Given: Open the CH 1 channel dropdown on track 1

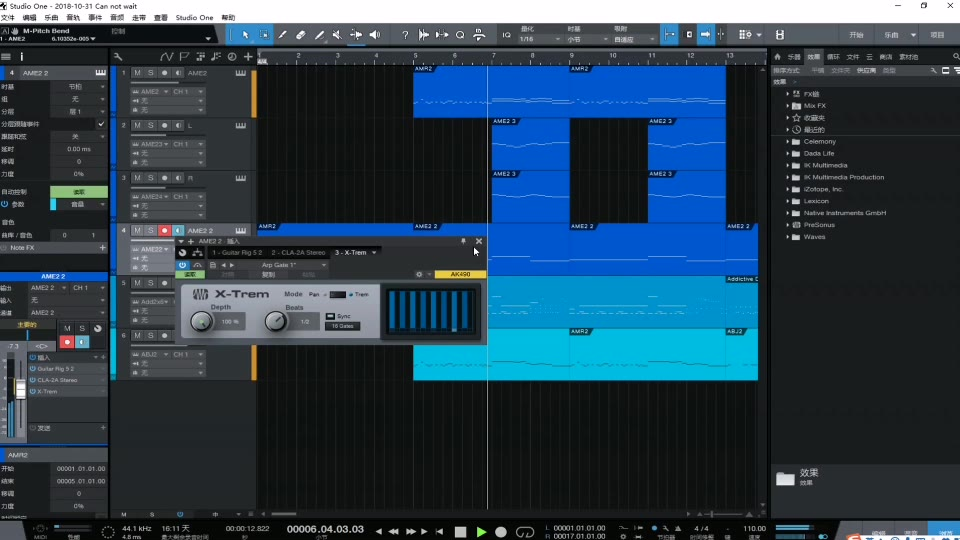Looking at the screenshot, I should pos(188,92).
